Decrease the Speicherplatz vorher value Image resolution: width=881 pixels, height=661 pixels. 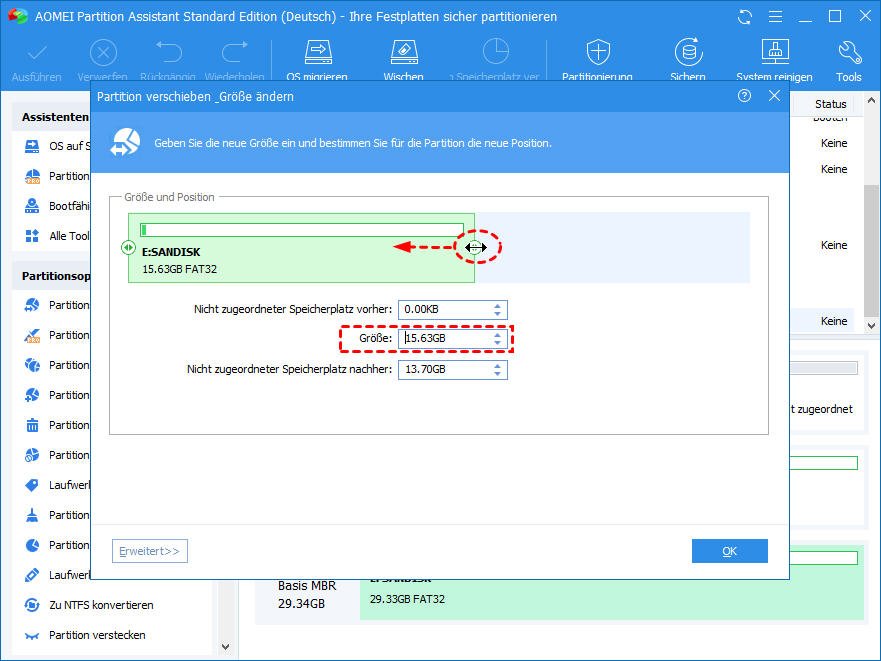click(x=497, y=313)
